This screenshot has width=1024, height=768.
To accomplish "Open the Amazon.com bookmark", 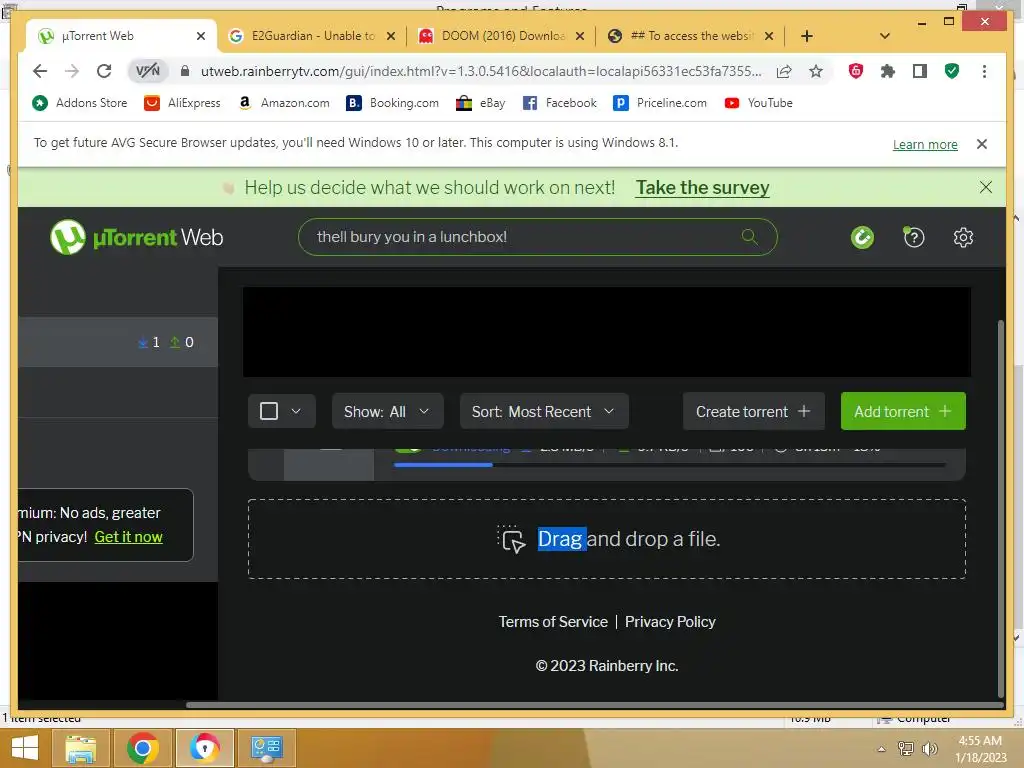I will pyautogui.click(x=283, y=103).
